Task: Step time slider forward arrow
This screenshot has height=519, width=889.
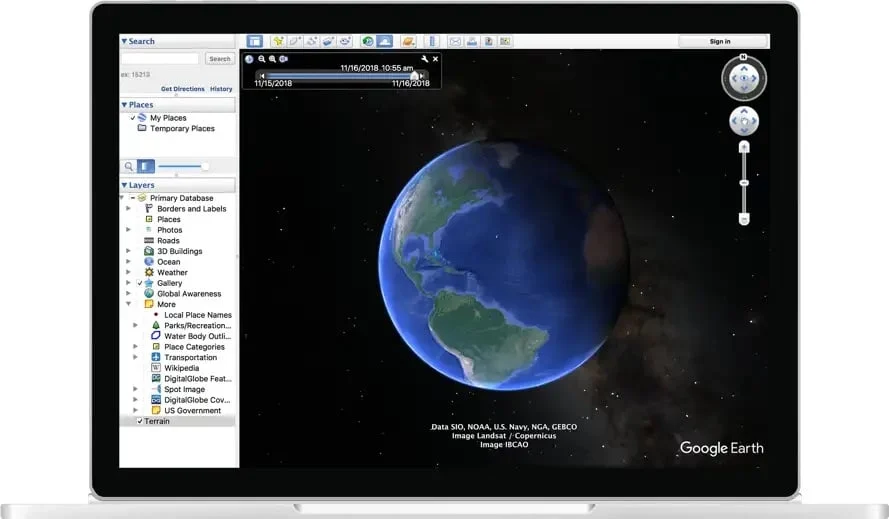Action: coord(422,75)
